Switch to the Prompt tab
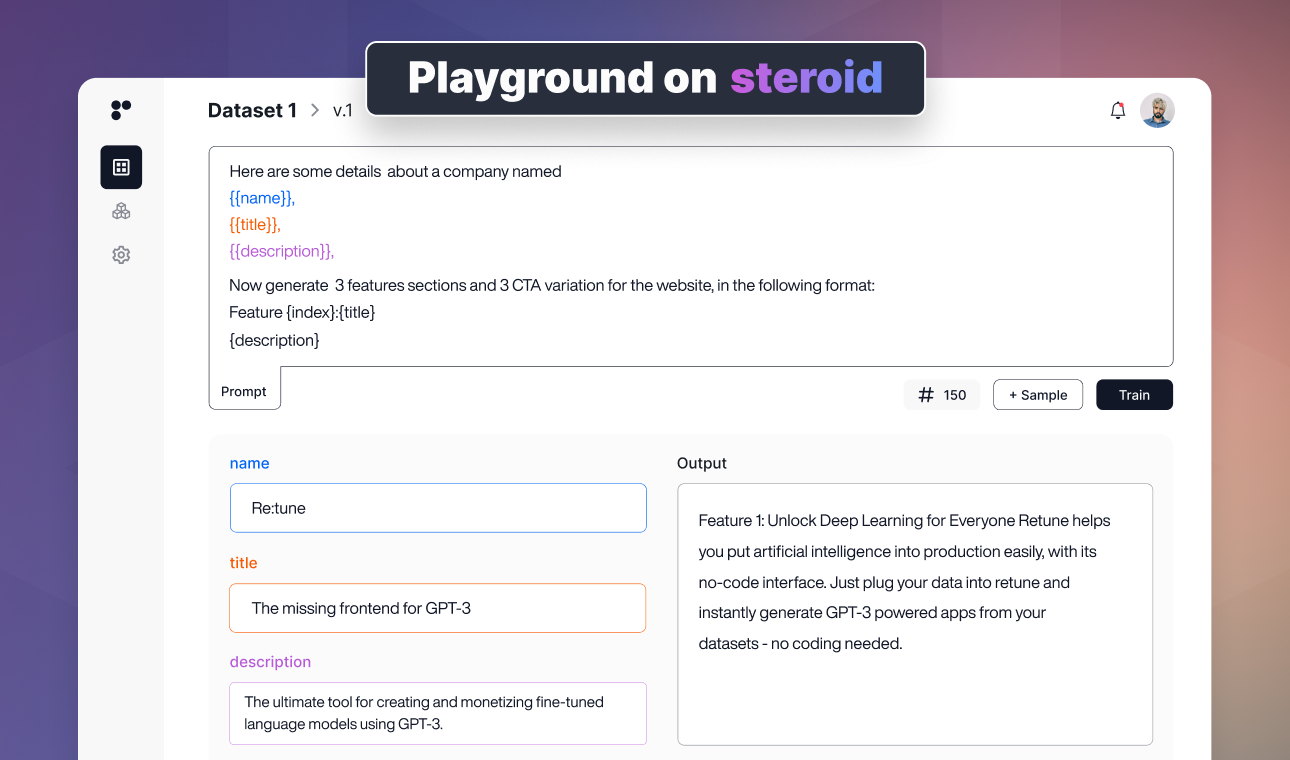 244,391
